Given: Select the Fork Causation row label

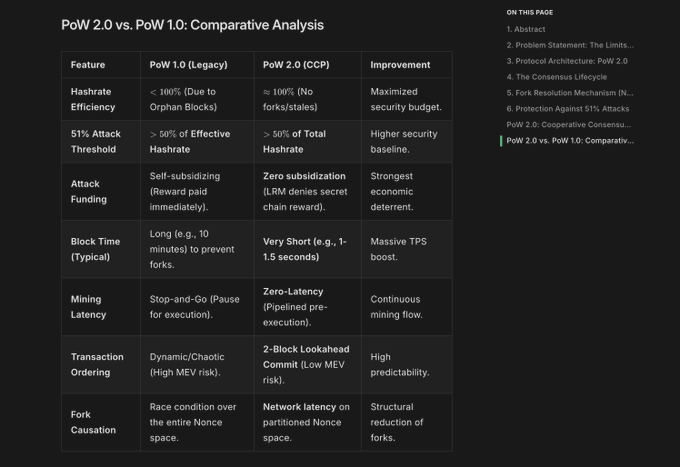Looking at the screenshot, I should click(x=93, y=422).
